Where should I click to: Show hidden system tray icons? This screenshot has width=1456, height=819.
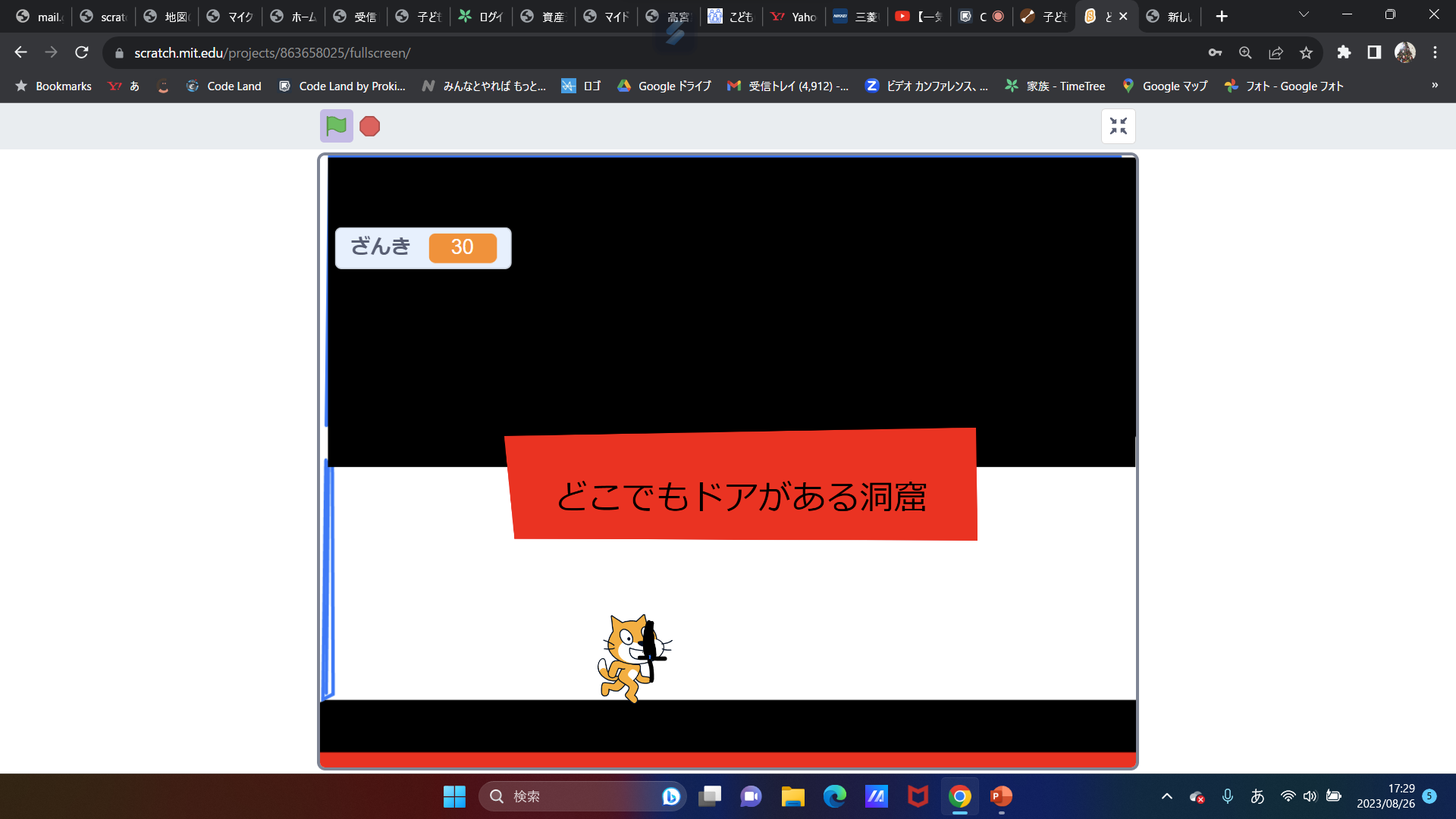pos(1166,796)
